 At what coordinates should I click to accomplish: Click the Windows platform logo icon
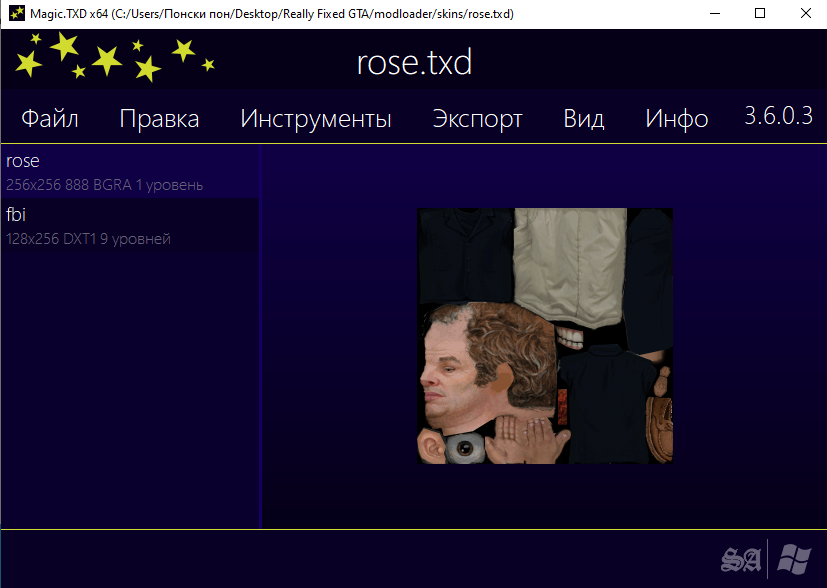pos(795,560)
